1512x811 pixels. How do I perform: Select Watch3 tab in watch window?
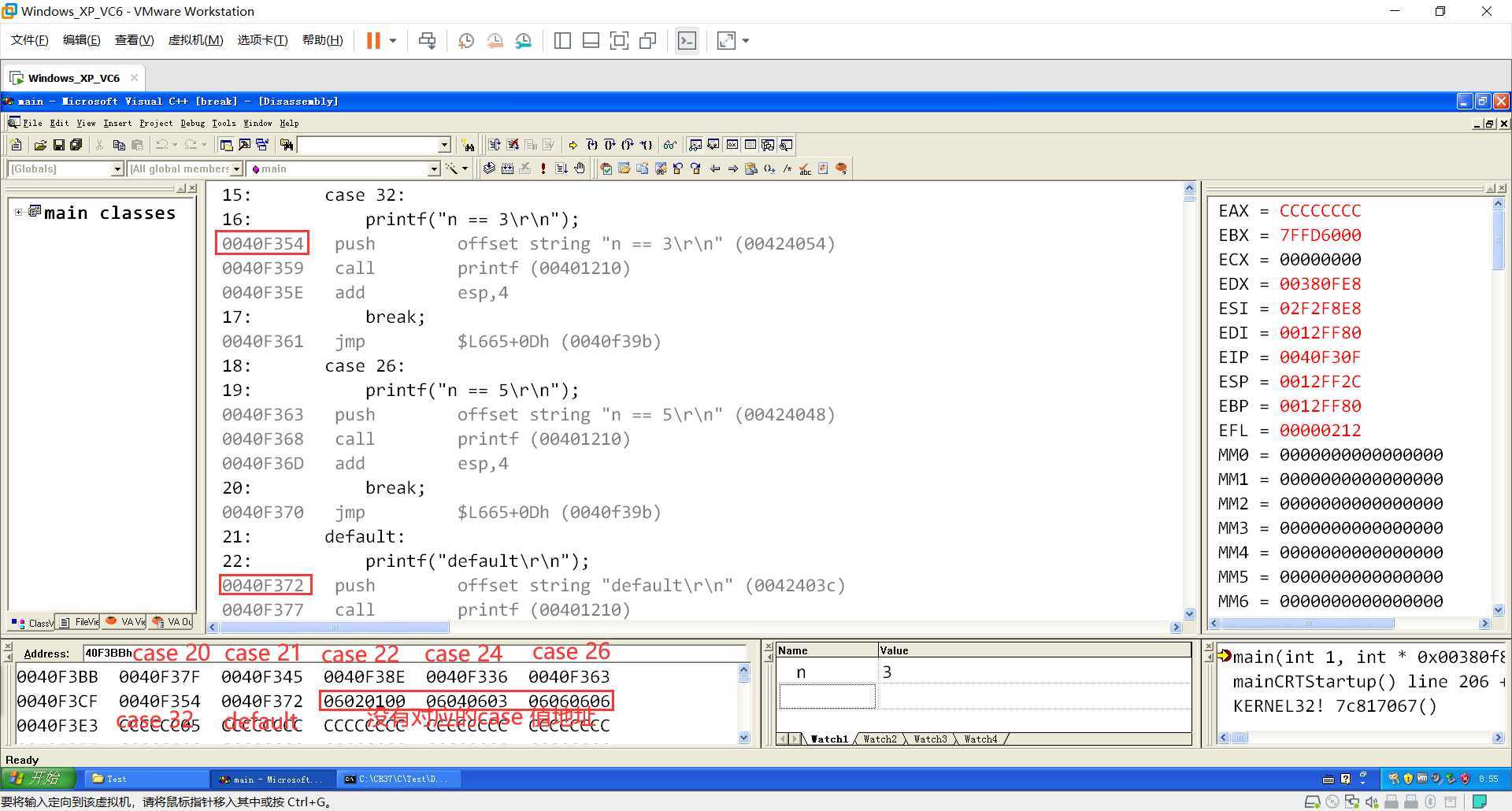pos(930,739)
